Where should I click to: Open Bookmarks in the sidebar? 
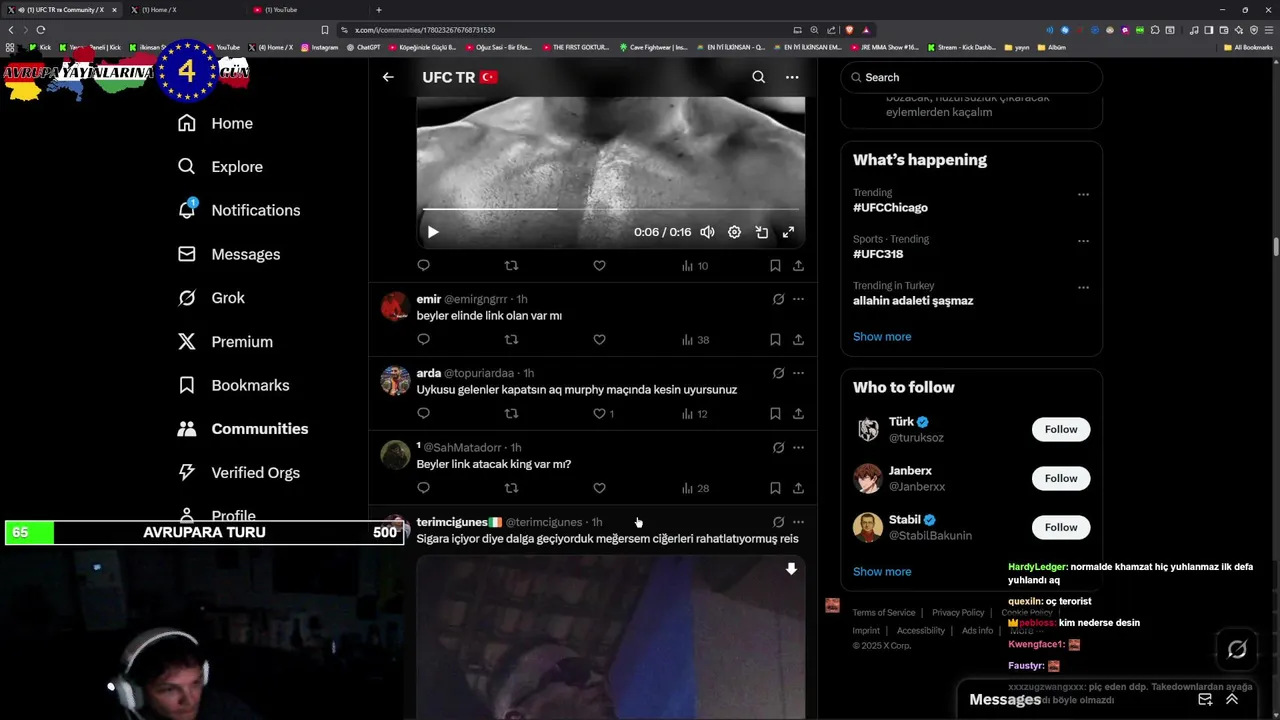[x=233, y=385]
